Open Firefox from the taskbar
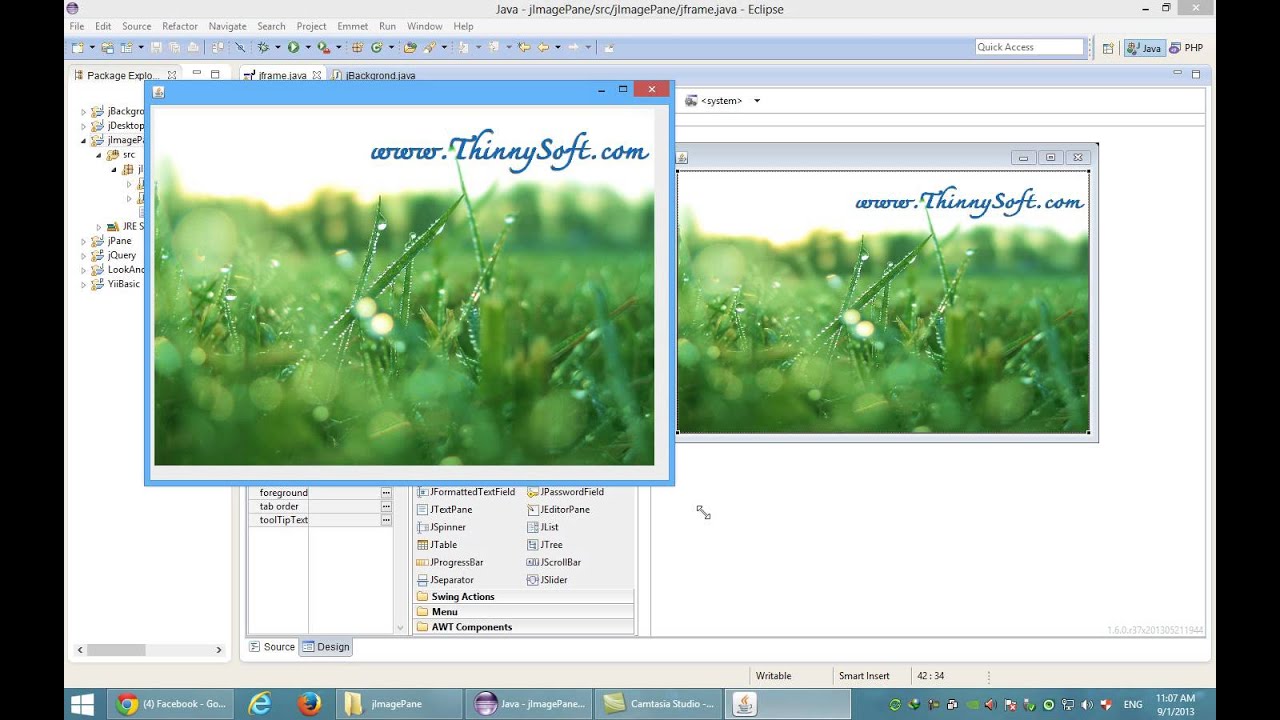This screenshot has height=720, width=1280. click(x=309, y=703)
